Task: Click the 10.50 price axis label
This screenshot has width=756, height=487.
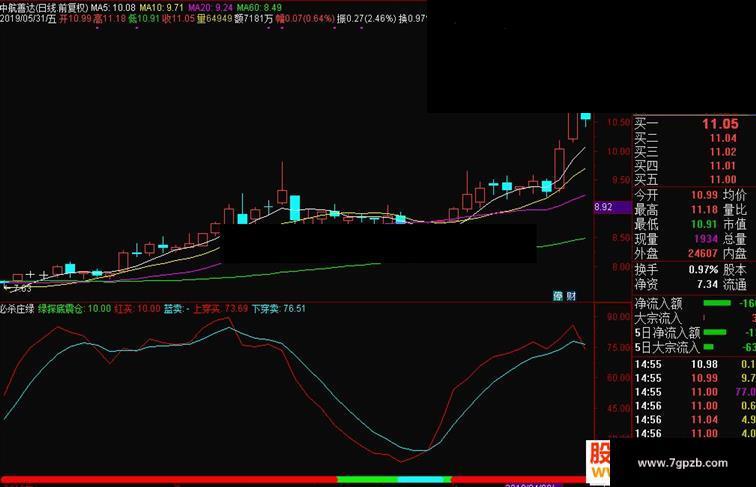Action: pos(618,122)
